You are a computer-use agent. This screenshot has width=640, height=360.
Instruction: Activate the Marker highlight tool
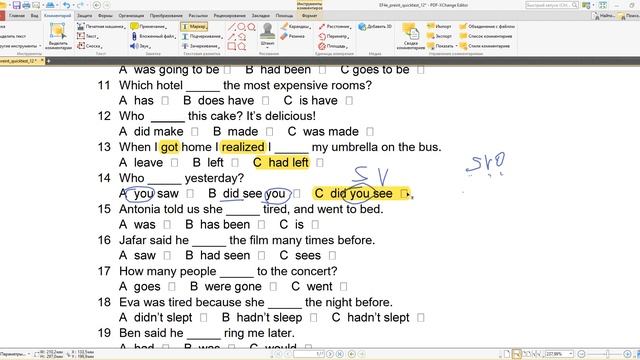[x=194, y=27]
